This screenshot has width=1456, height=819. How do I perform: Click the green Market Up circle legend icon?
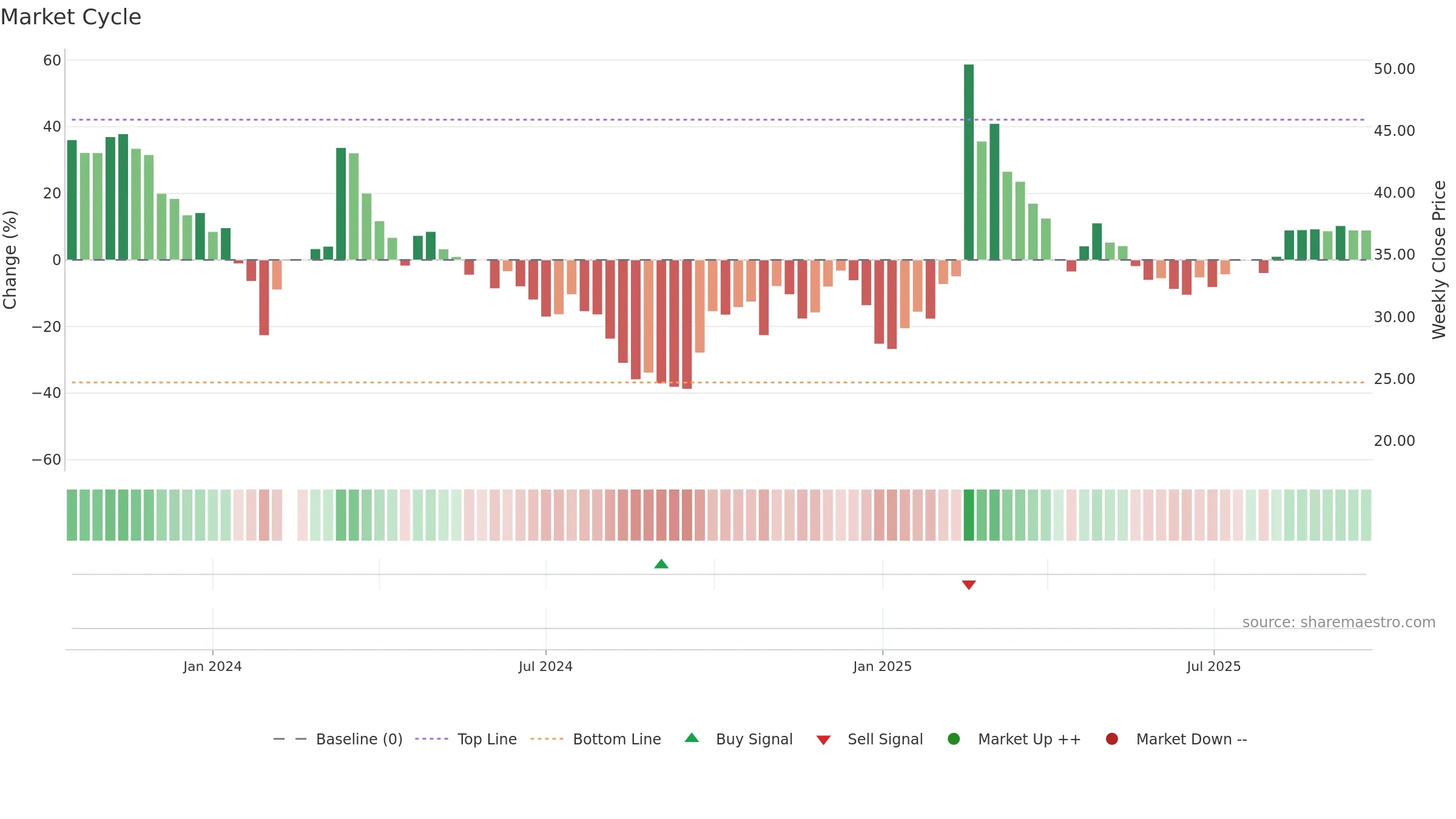[x=954, y=739]
